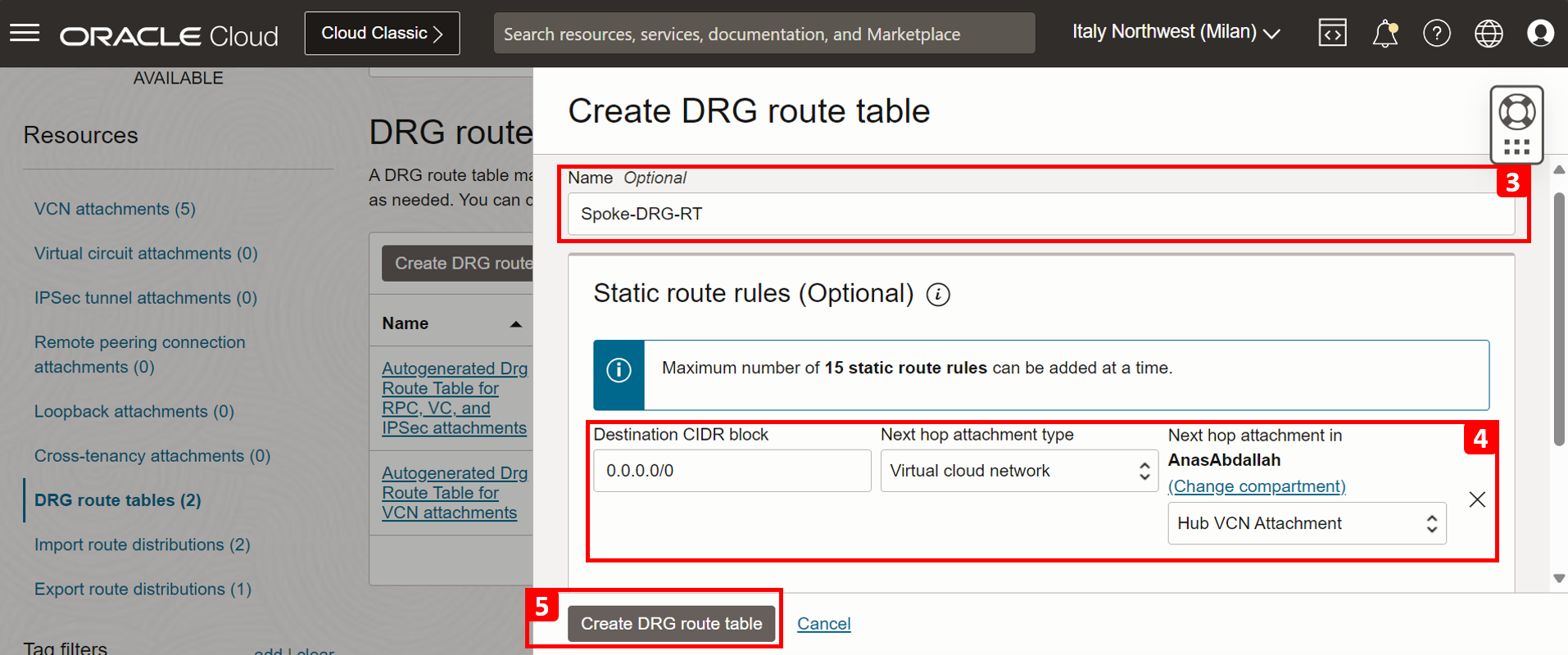Remove the static route rule with X
This screenshot has width=1568, height=655.
1477,499
